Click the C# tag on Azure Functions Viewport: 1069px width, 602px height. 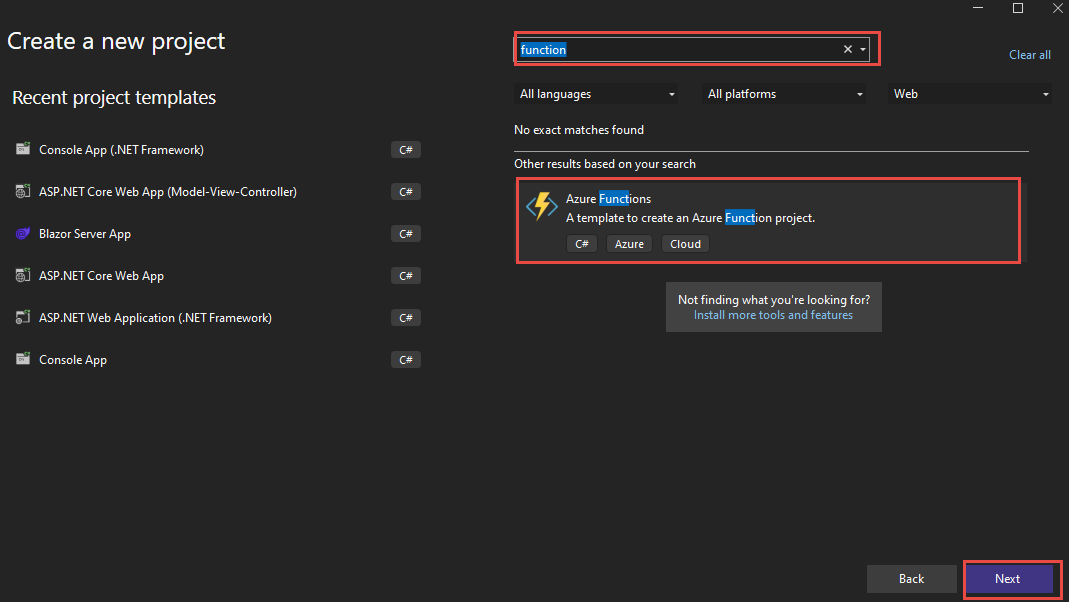[x=582, y=243]
